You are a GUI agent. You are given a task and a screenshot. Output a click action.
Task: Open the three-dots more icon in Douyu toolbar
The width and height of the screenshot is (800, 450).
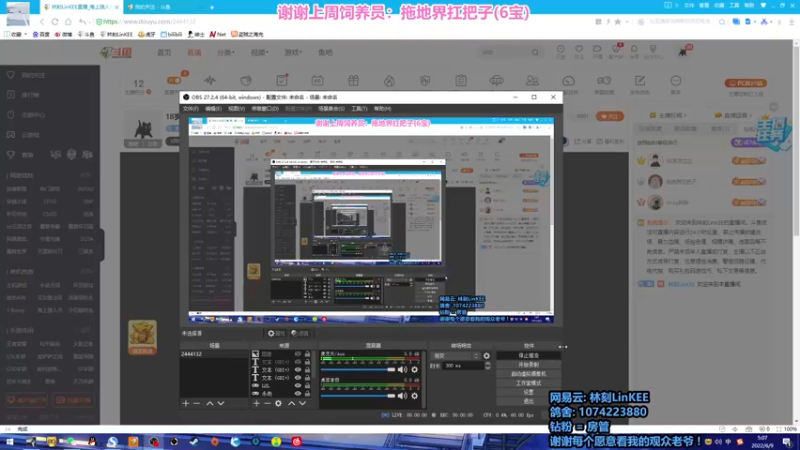(676, 81)
